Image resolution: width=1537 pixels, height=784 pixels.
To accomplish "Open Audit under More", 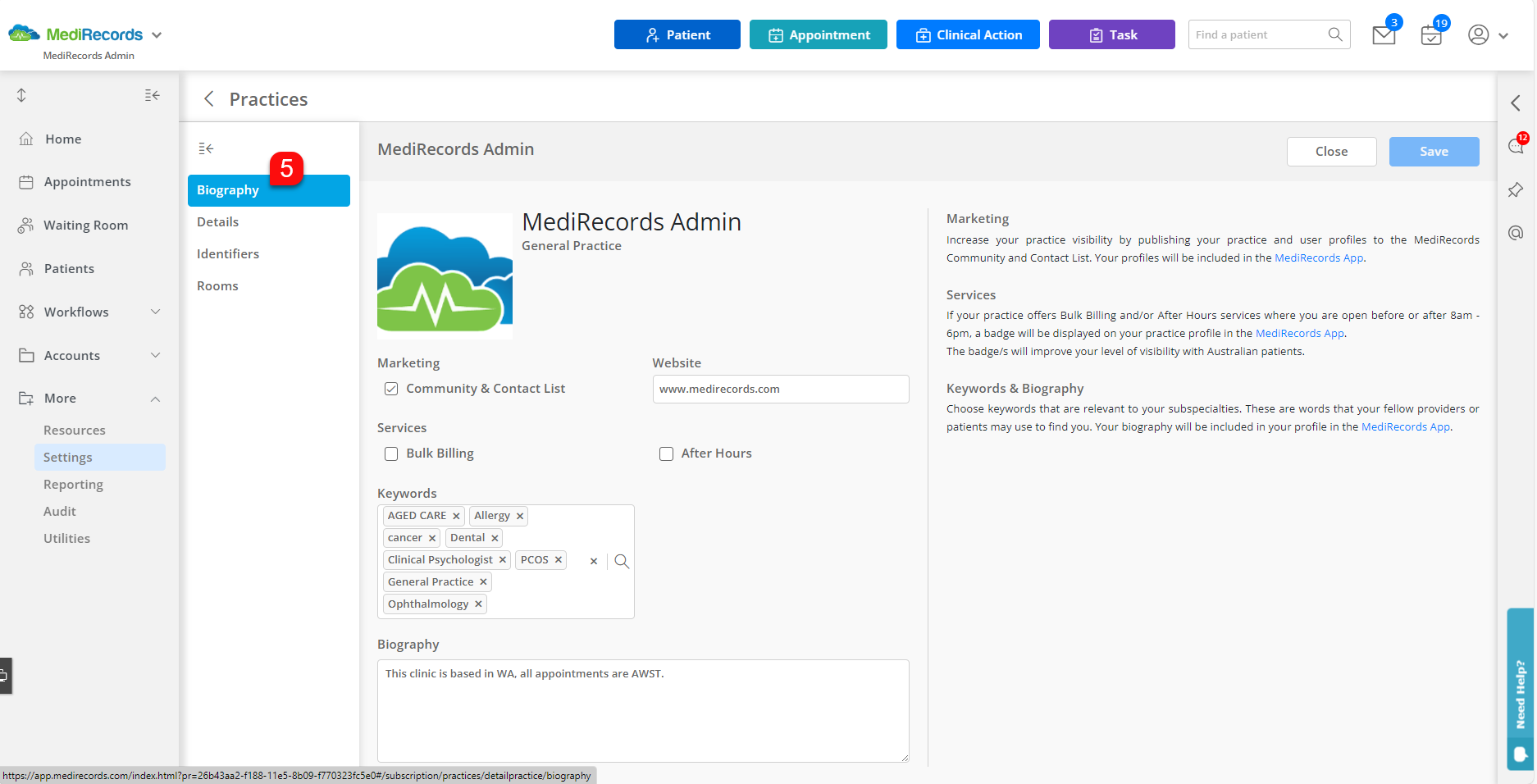I will point(60,512).
